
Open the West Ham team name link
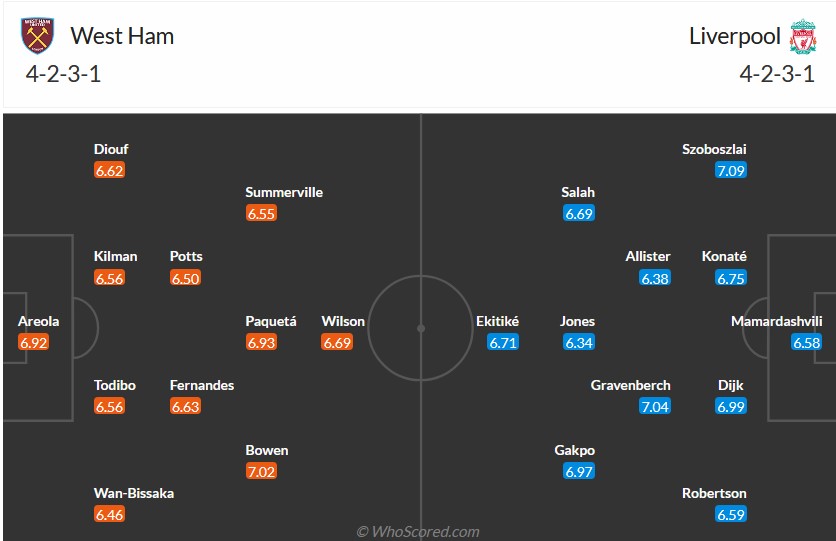[x=122, y=36]
